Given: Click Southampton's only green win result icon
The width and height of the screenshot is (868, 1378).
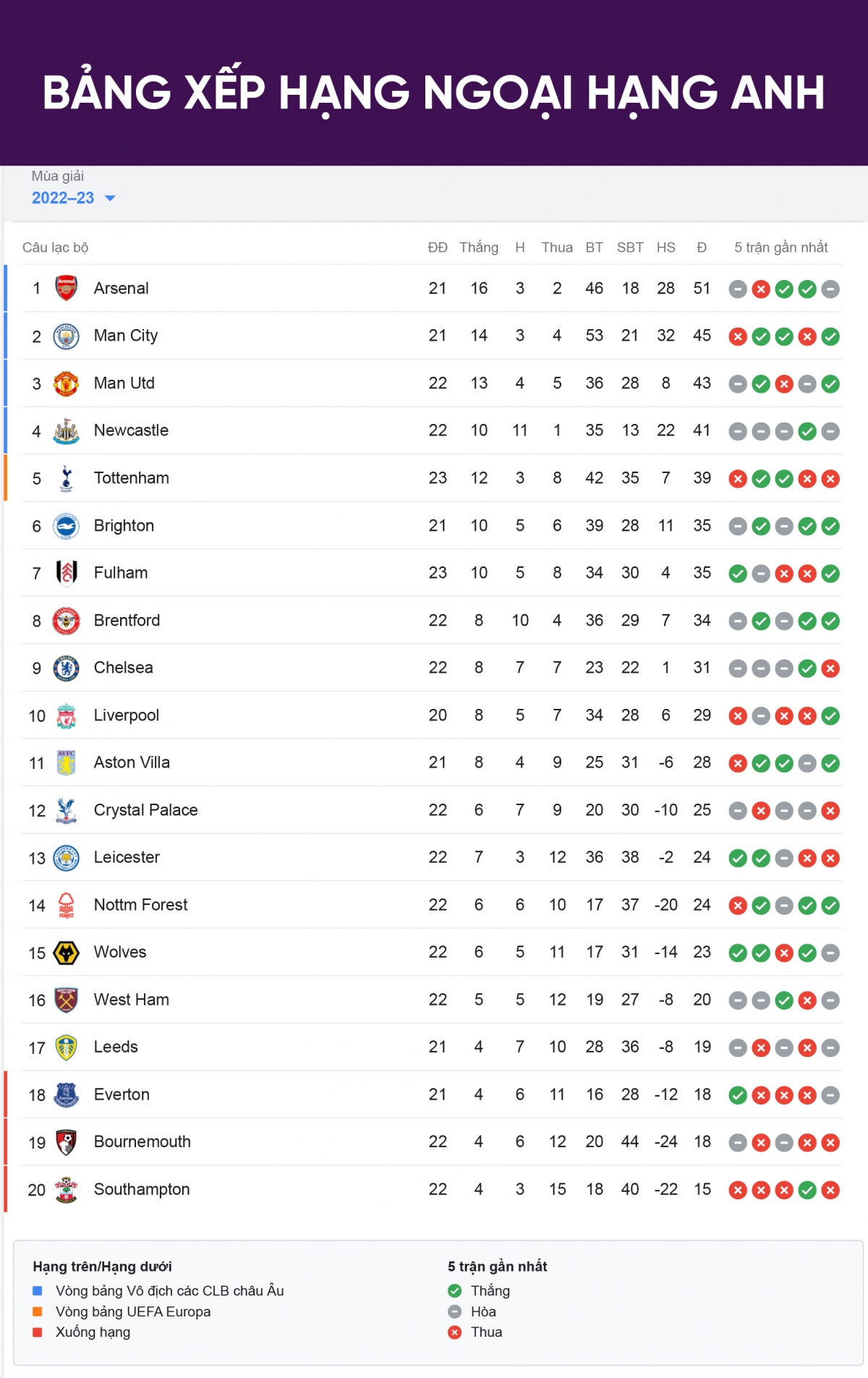Looking at the screenshot, I should coord(807,1190).
